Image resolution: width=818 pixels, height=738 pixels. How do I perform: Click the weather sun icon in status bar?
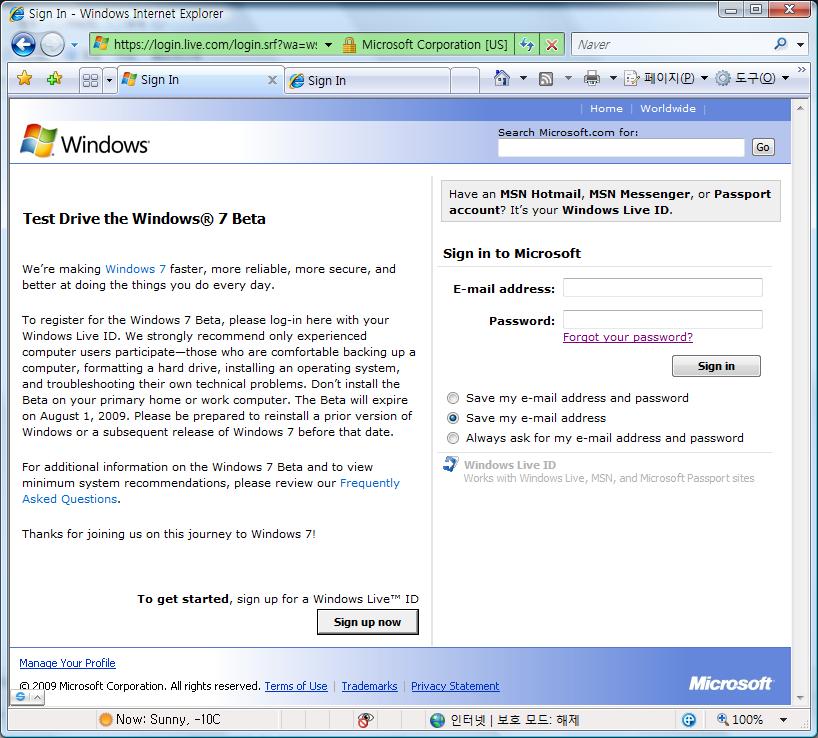click(x=105, y=720)
